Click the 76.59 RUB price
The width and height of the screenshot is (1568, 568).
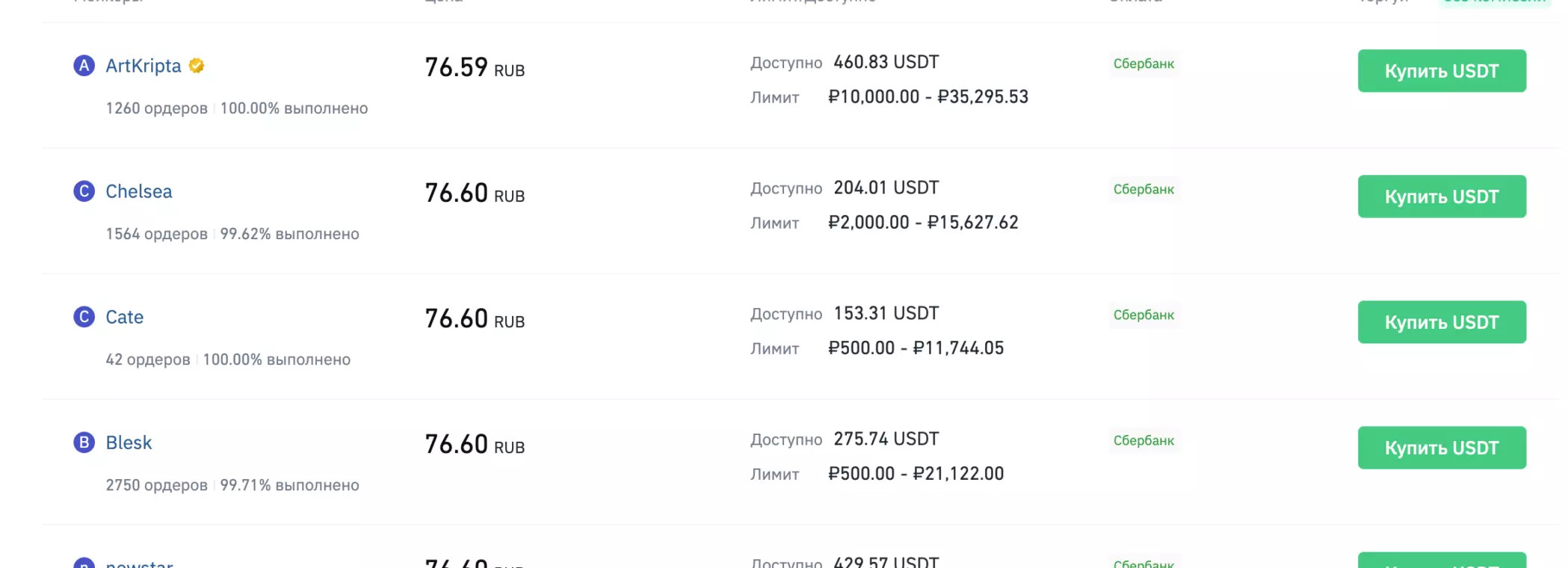(475, 68)
